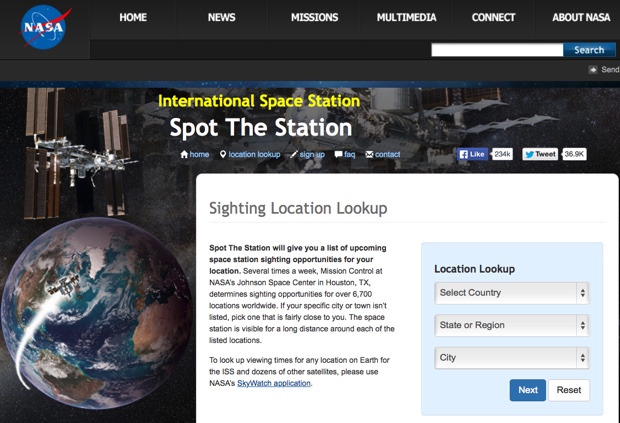Click the 234k Facebook like count
Viewport: 620px width, 423px height.
click(502, 154)
